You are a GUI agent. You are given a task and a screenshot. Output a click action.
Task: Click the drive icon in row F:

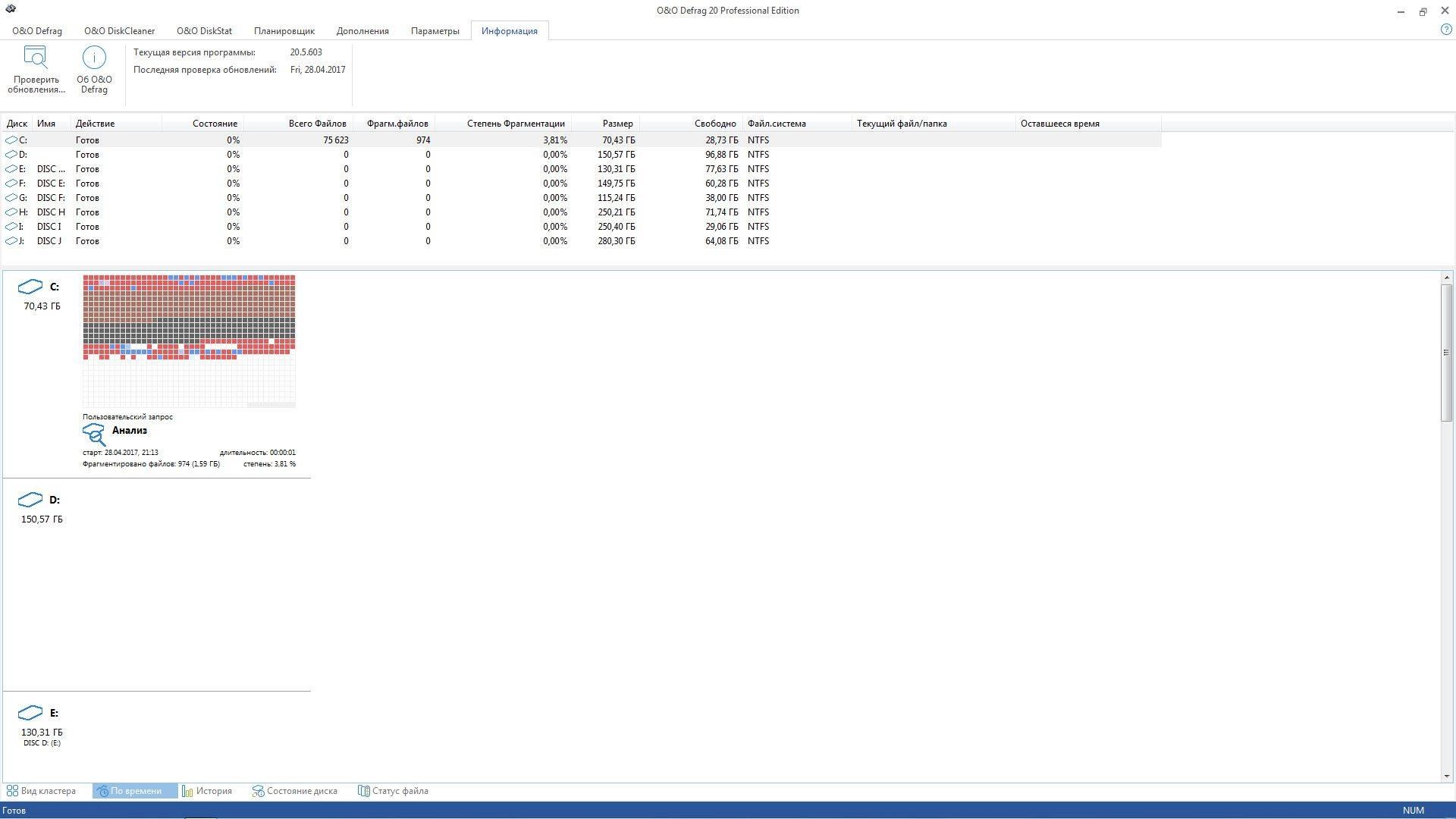[x=11, y=184]
